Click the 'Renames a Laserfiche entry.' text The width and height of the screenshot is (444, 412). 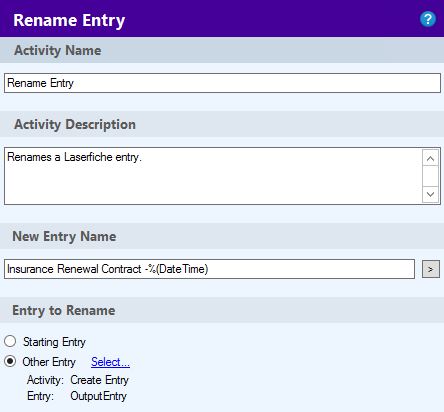point(74,157)
